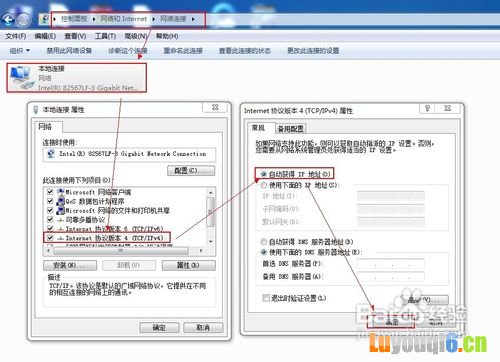500x362 pixels.
Task: Toggle the QoS 数据包计划程序 checkbox
Action: (50, 201)
